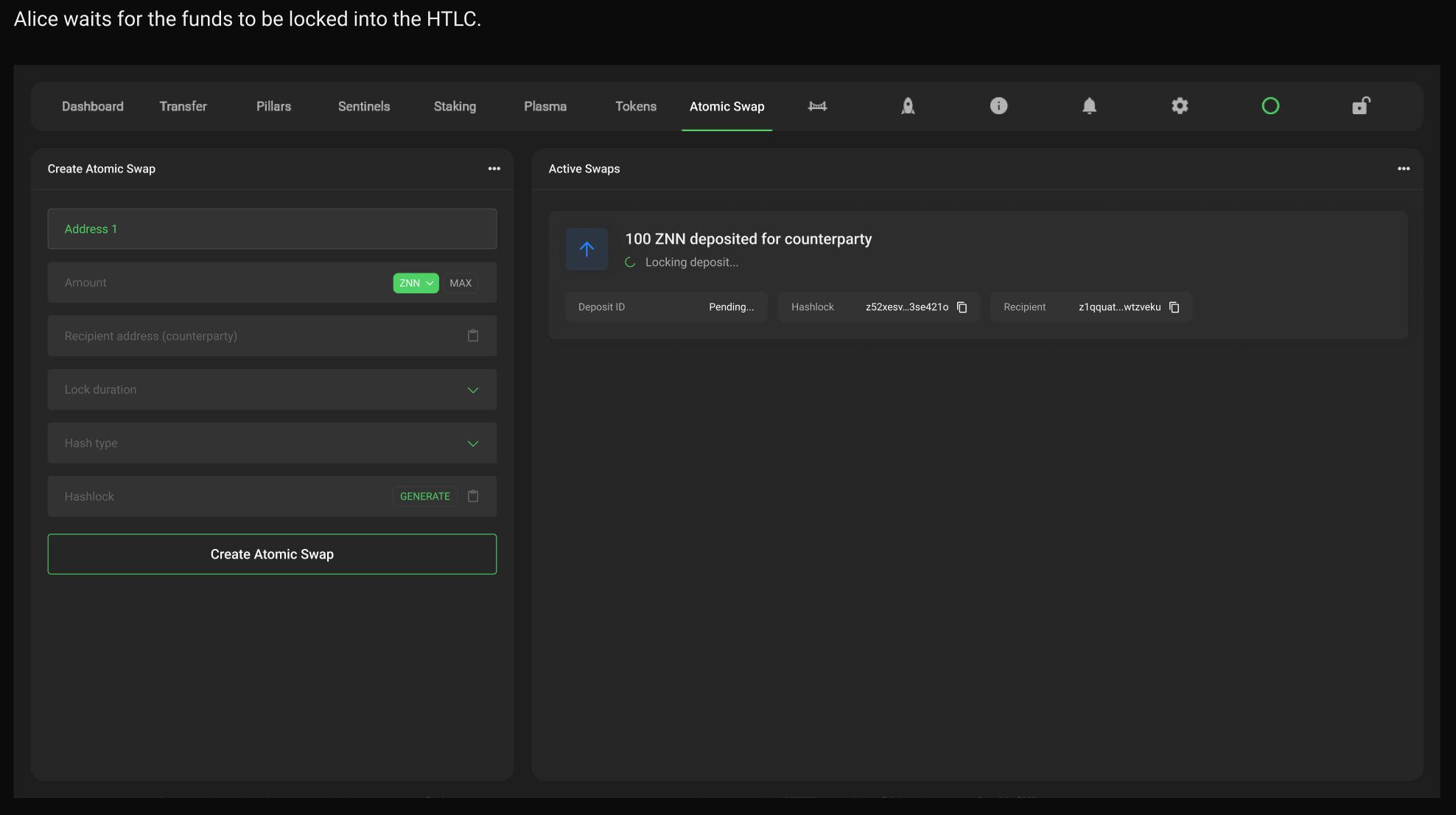This screenshot has height=815, width=1456.
Task: Click the MAX amount button
Action: tap(461, 283)
